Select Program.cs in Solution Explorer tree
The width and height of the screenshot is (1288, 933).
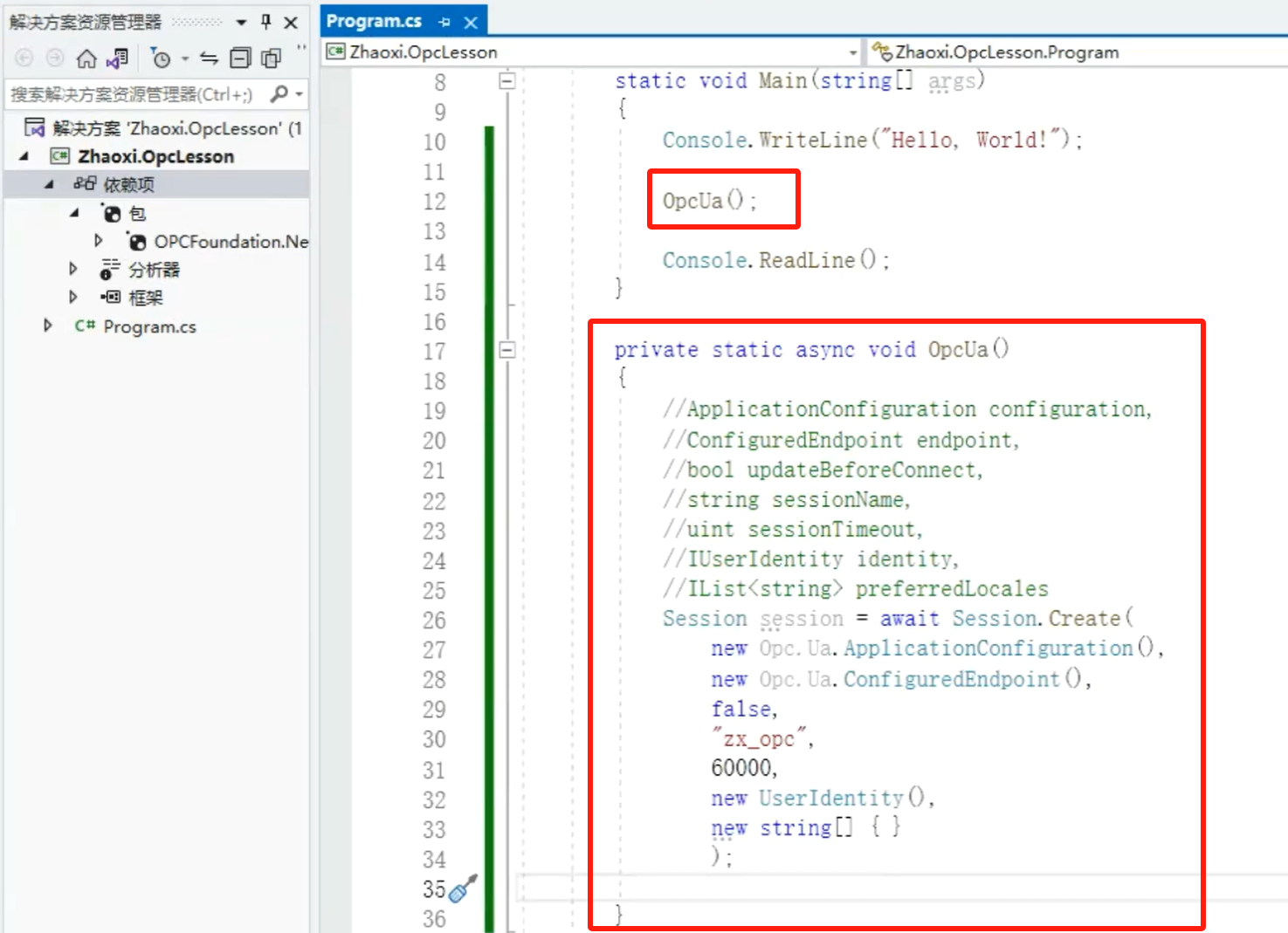click(x=149, y=326)
